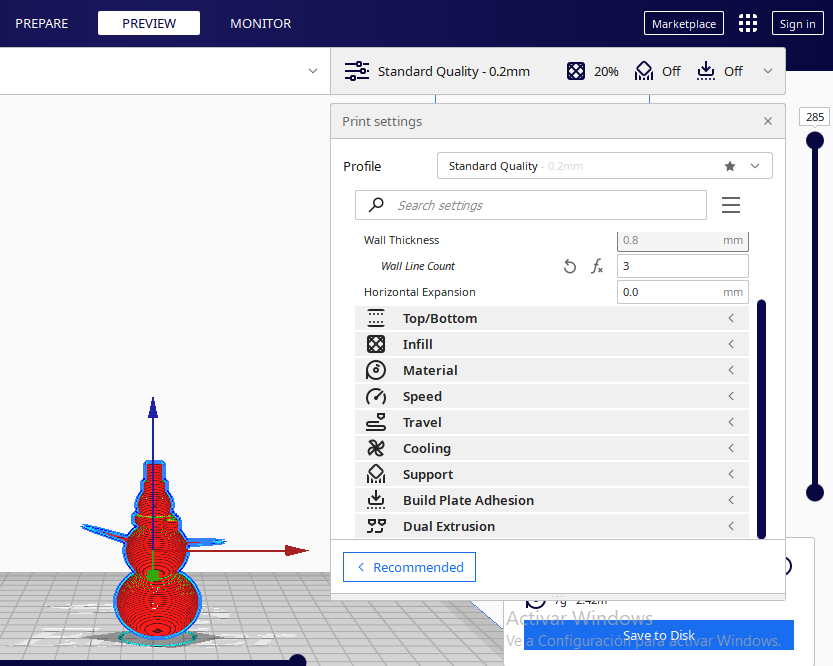Open the Marketplace

[684, 24]
